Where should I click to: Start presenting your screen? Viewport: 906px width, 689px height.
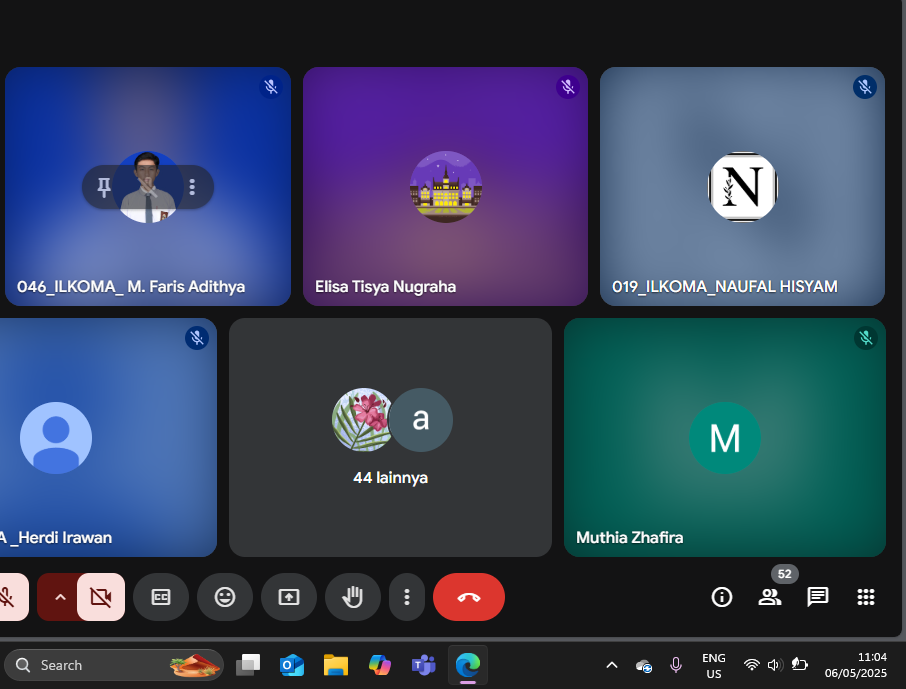[x=289, y=597]
